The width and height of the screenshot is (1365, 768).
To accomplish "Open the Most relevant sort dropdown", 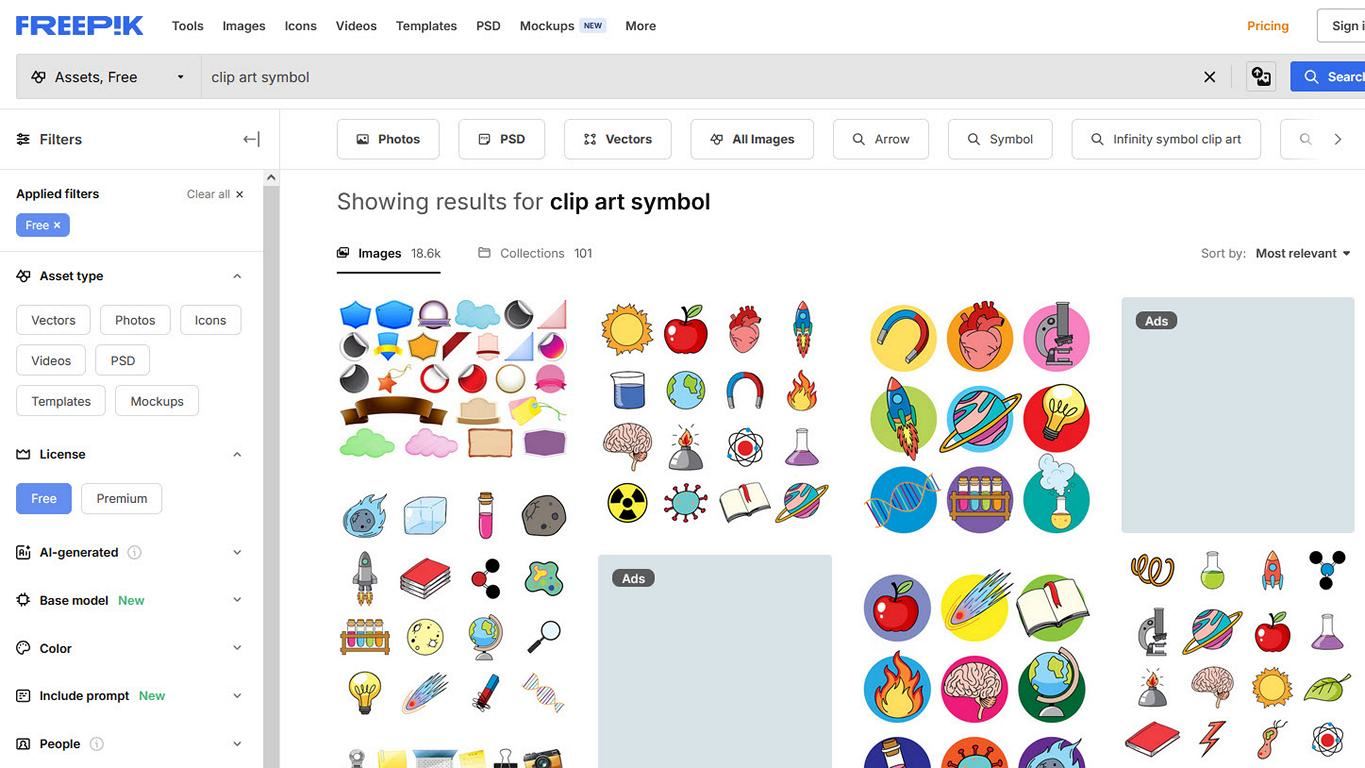I will (1303, 253).
